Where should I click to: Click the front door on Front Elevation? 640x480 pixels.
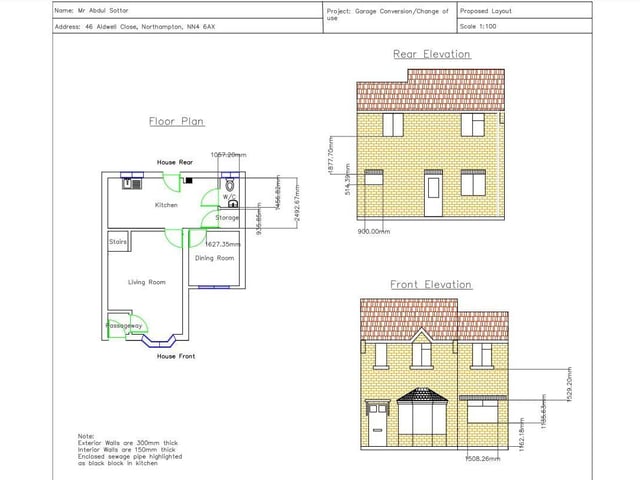pyautogui.click(x=377, y=424)
